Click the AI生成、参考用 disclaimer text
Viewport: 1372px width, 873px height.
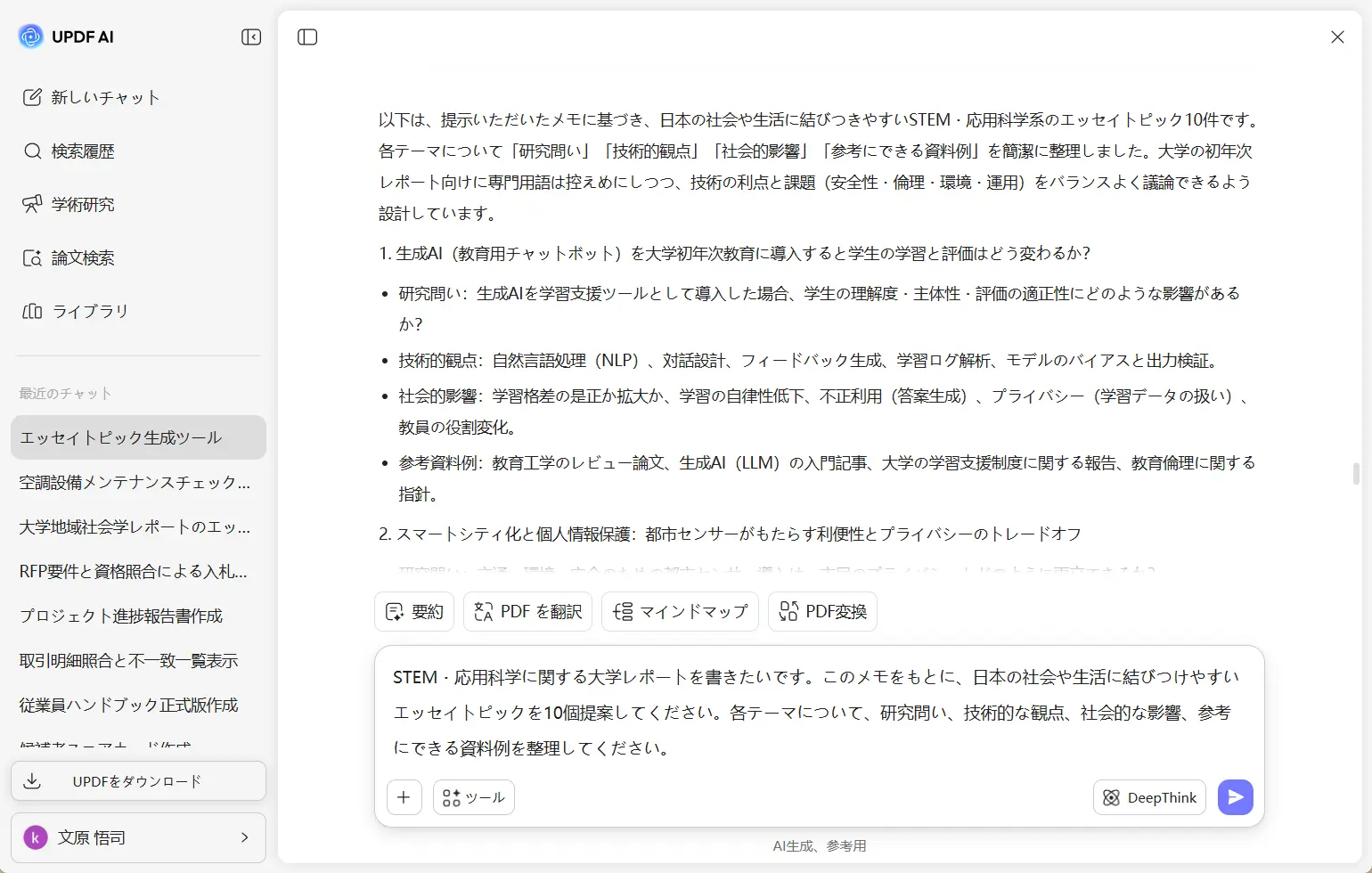click(819, 845)
